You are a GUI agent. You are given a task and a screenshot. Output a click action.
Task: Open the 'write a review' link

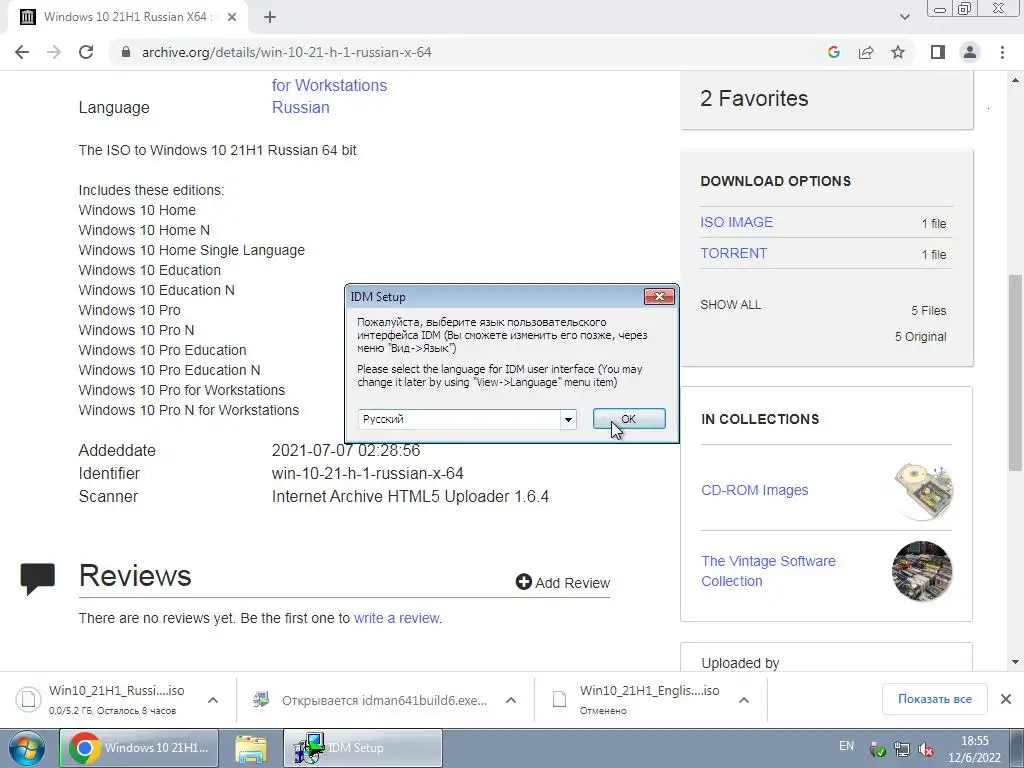(x=396, y=618)
